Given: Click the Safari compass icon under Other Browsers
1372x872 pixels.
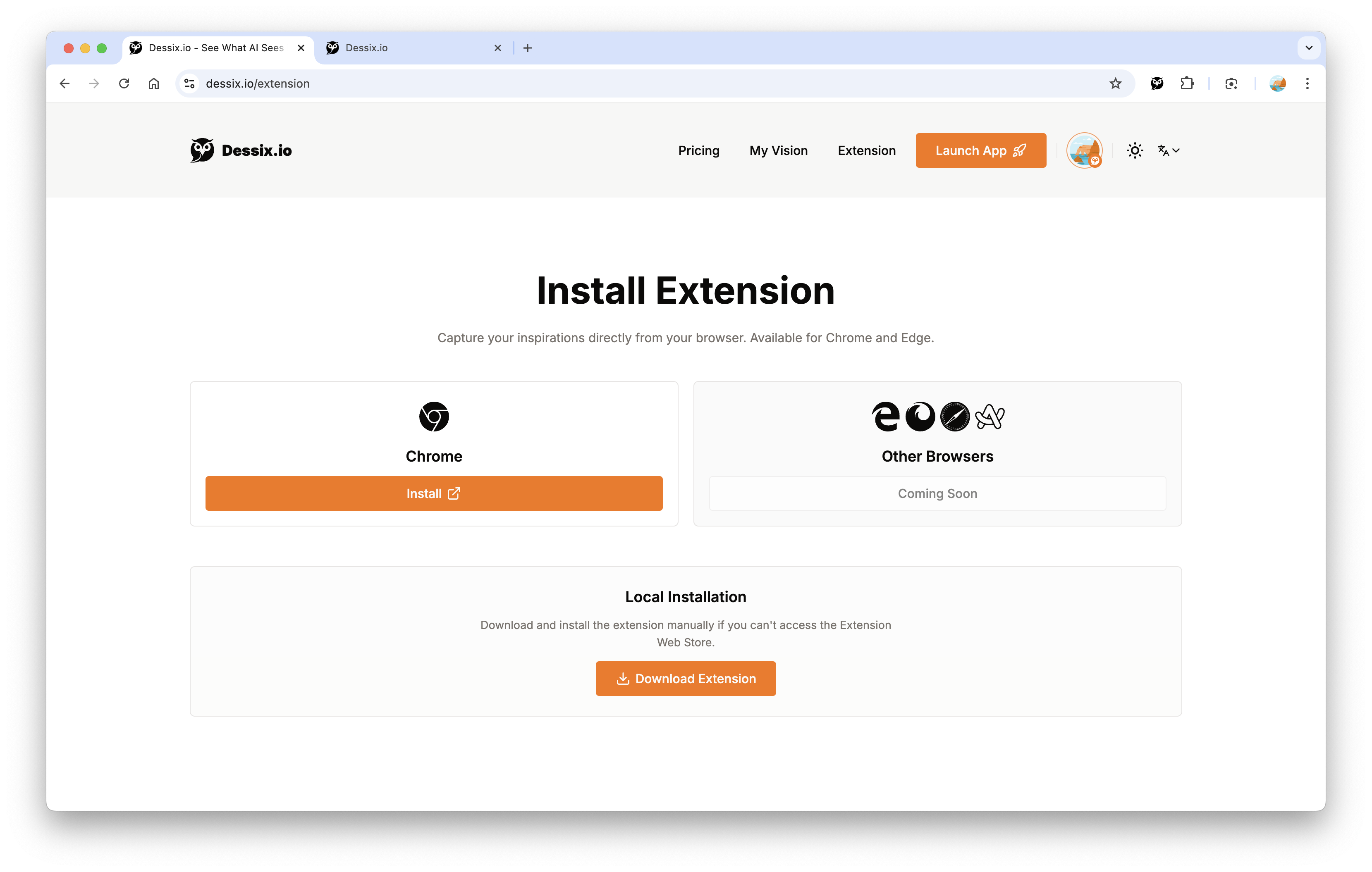Looking at the screenshot, I should [x=954, y=417].
